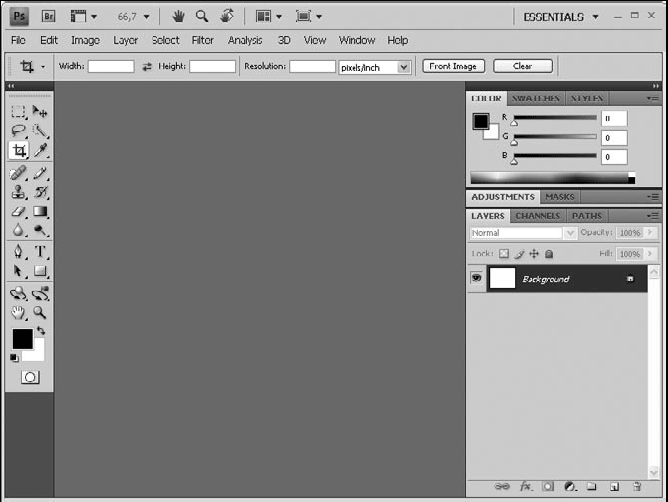This screenshot has height=502, width=668.
Task: Click the delete layer trash icon
Action: coord(635,486)
